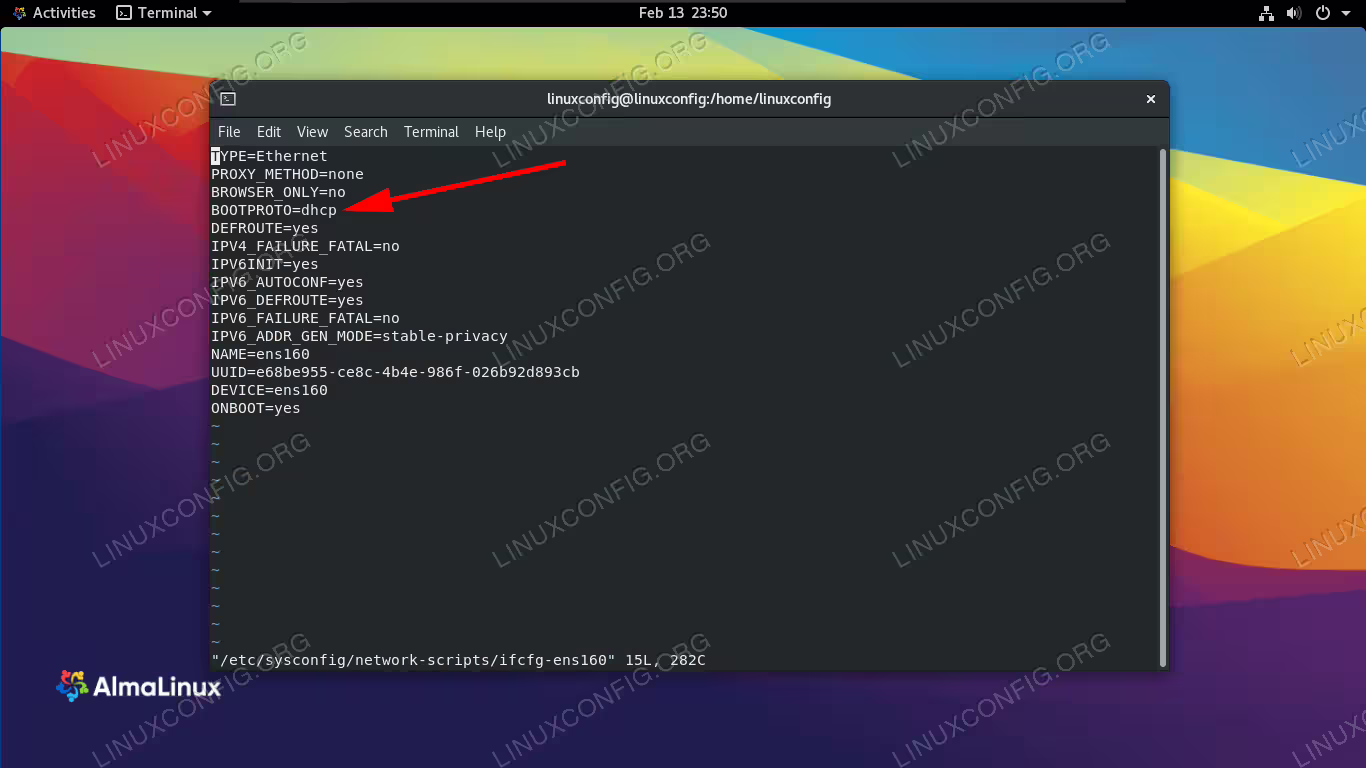This screenshot has width=1366, height=768.
Task: Click the IPV6_ADDR_GEN_MODE=stable-privacy line
Action: [x=359, y=336]
